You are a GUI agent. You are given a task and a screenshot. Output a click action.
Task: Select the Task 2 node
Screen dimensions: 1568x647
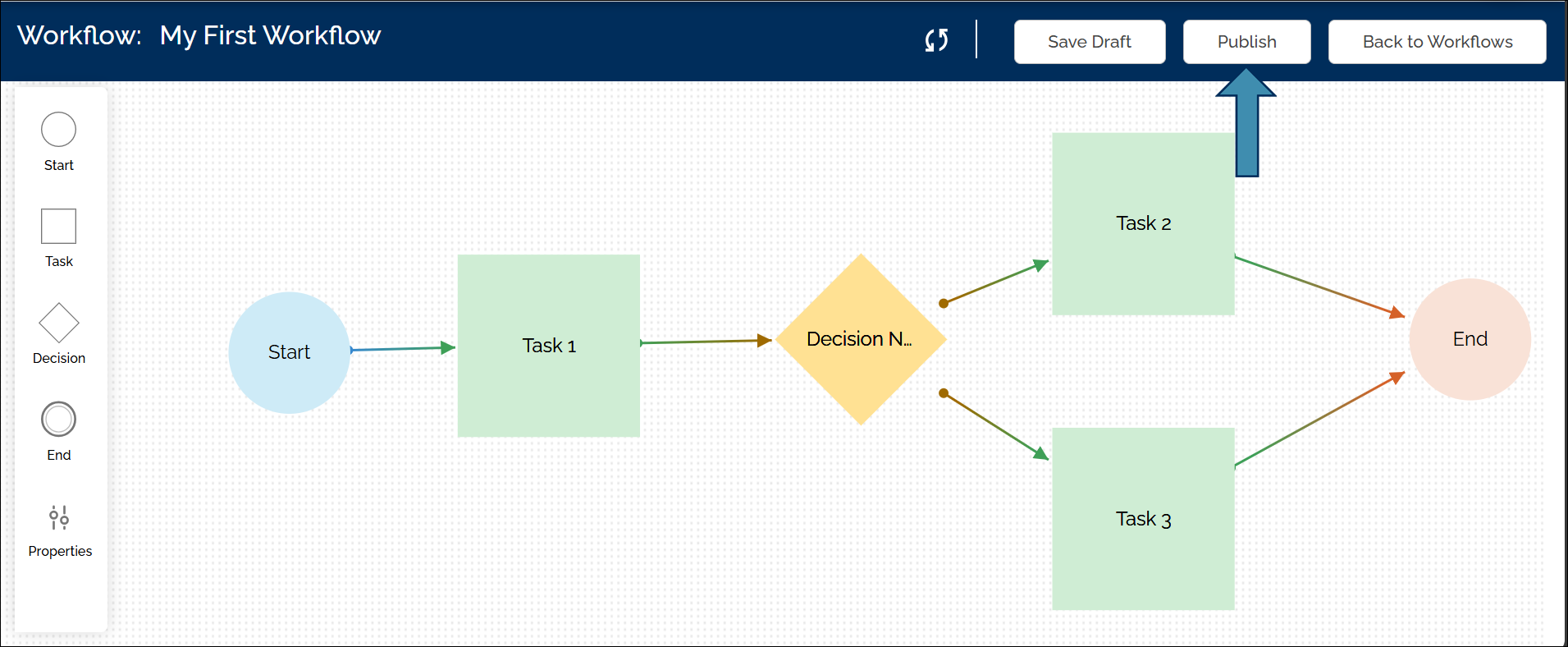1143,223
